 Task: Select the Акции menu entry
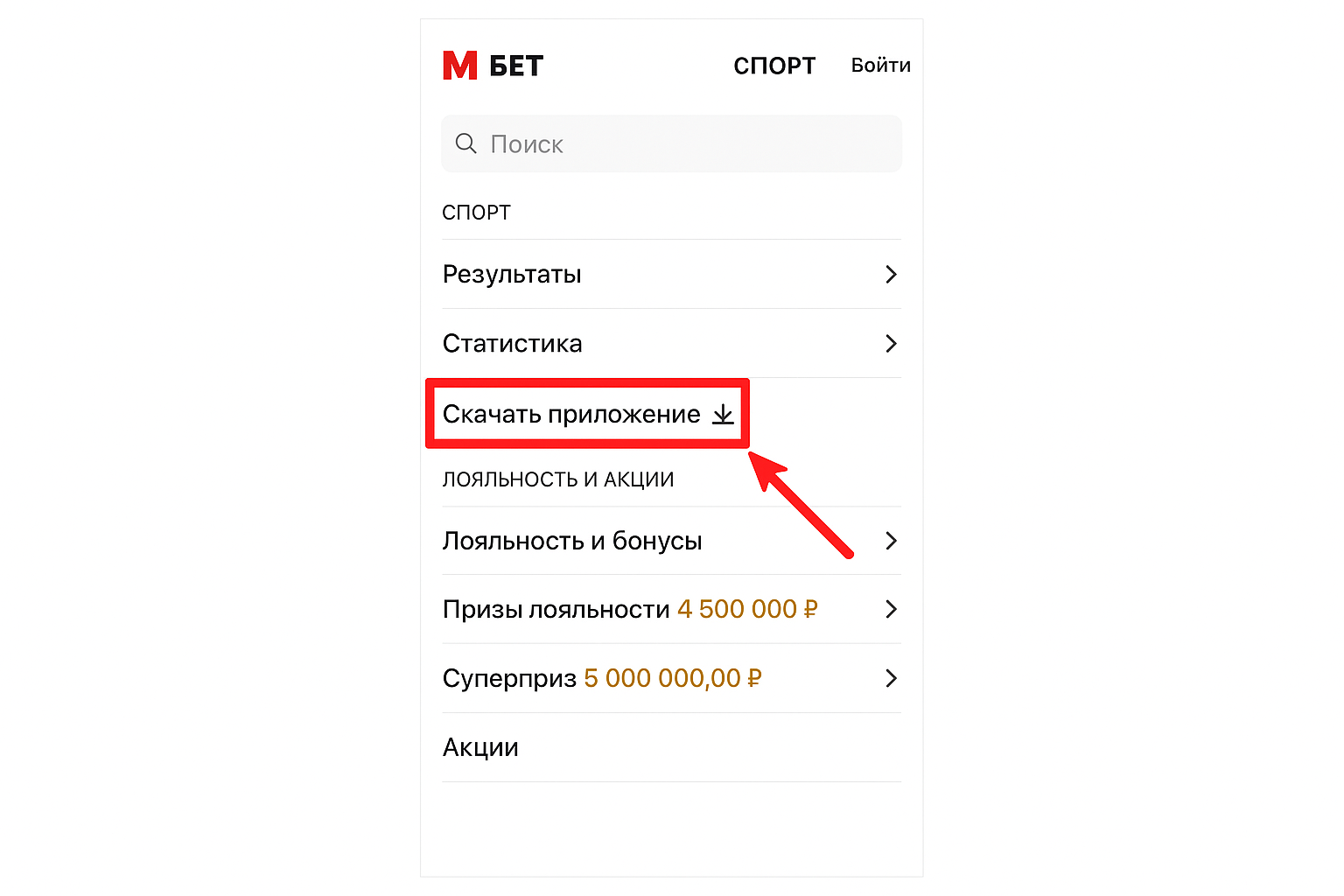coord(480,746)
